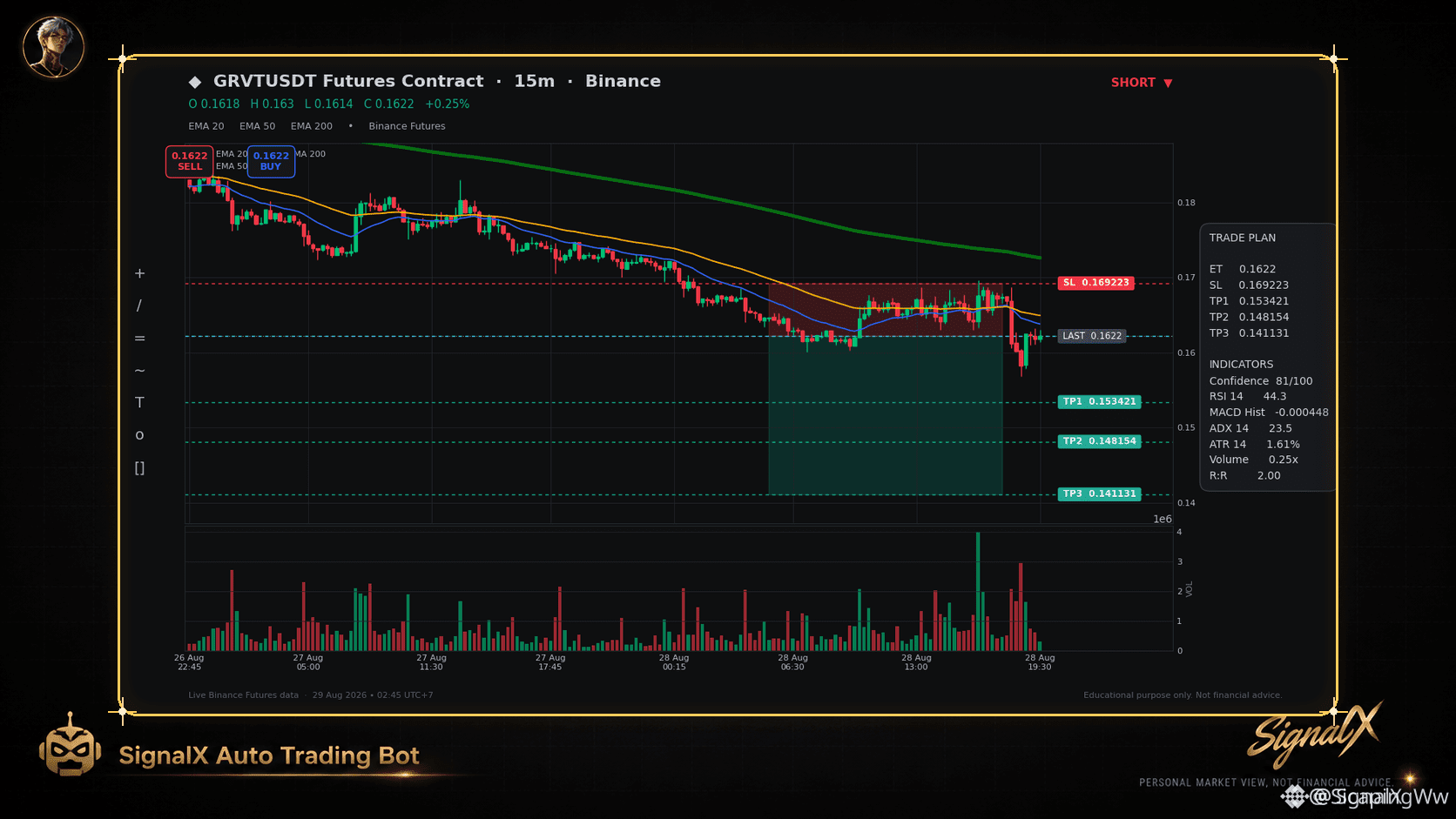Click the TRADE PLAN panel heading
Viewport: 1456px width, 819px height.
click(x=1243, y=238)
